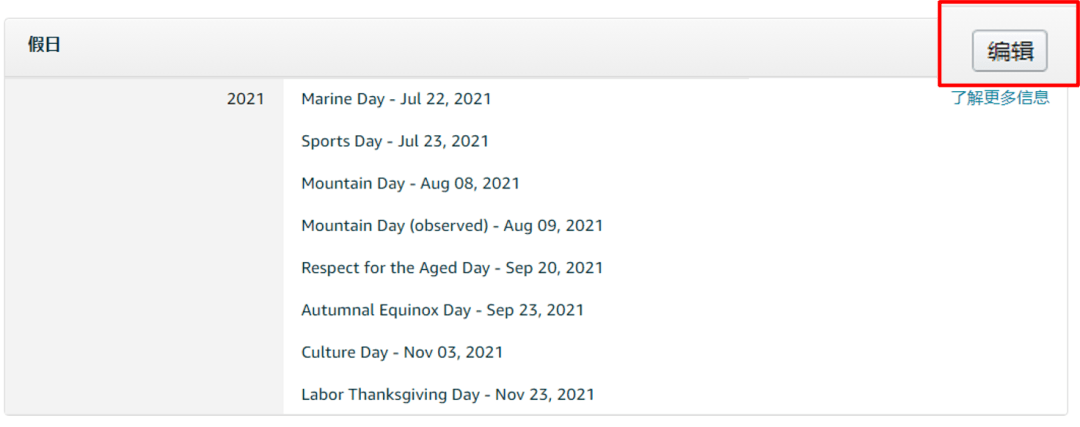The width and height of the screenshot is (1080, 427).
Task: Select the Marine Day holiday entry
Action: [396, 99]
